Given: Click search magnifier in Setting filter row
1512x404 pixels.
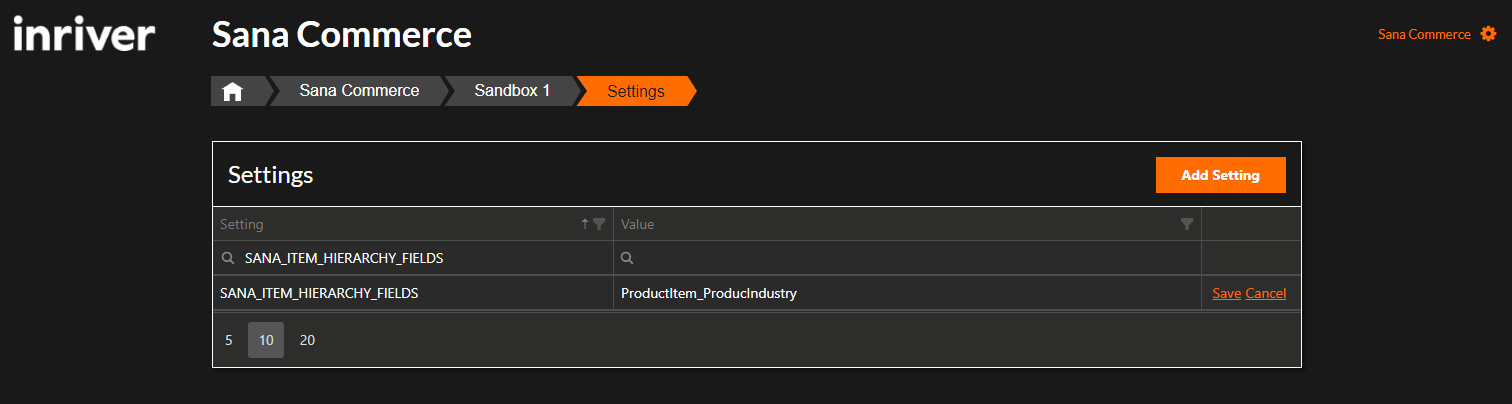Looking at the screenshot, I should click(228, 258).
